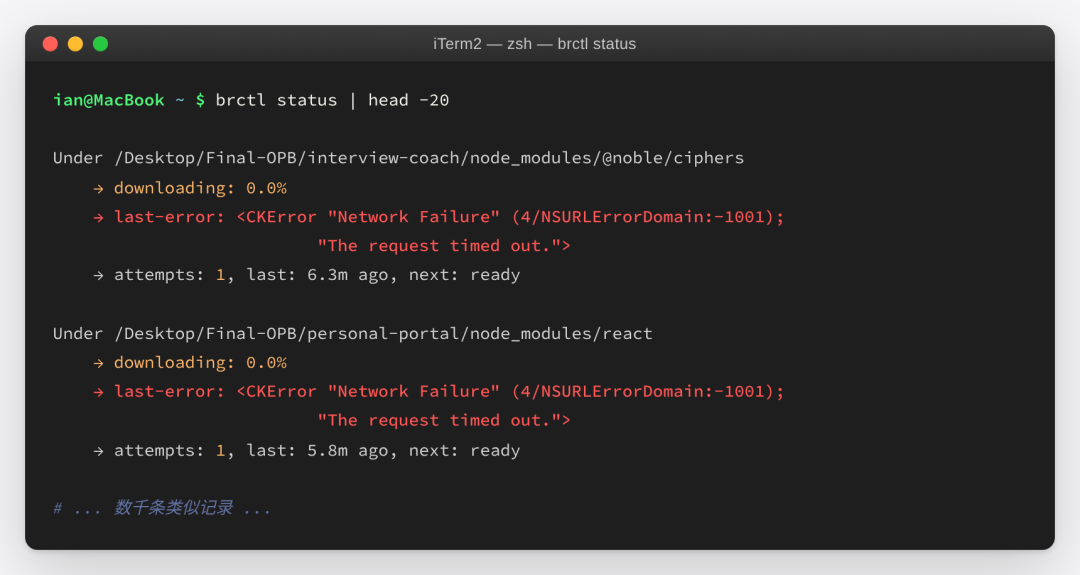Select the @noble/ciphers path line
The height and width of the screenshot is (575, 1080).
[398, 158]
